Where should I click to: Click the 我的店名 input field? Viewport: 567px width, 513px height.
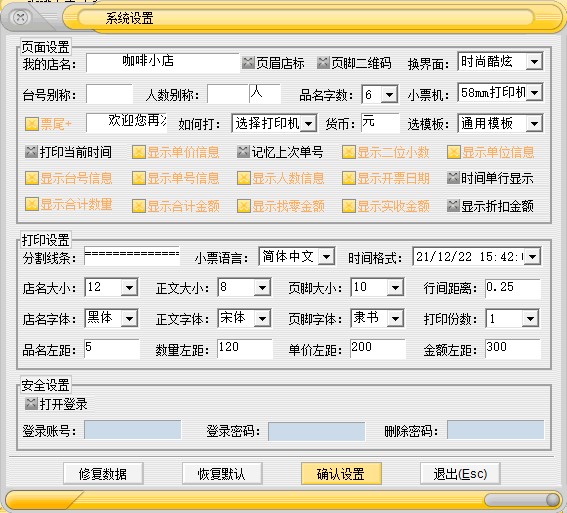[x=163, y=63]
